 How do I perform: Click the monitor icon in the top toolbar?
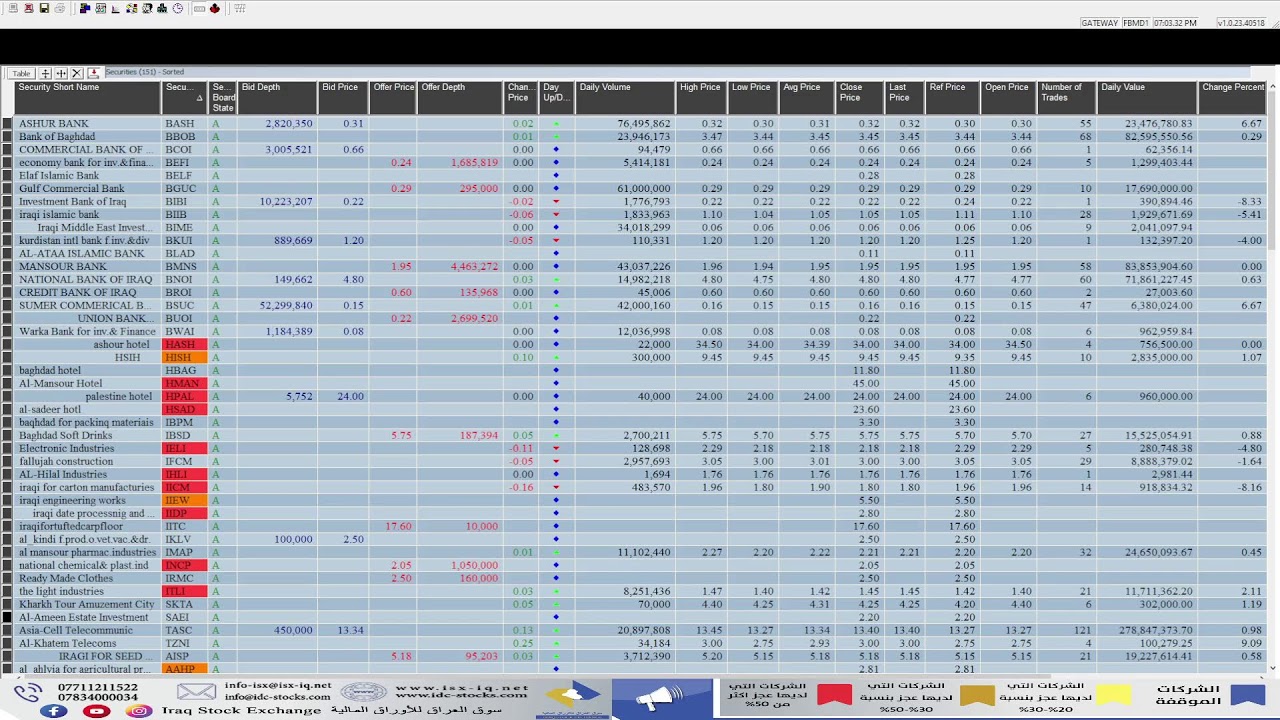(13, 8)
